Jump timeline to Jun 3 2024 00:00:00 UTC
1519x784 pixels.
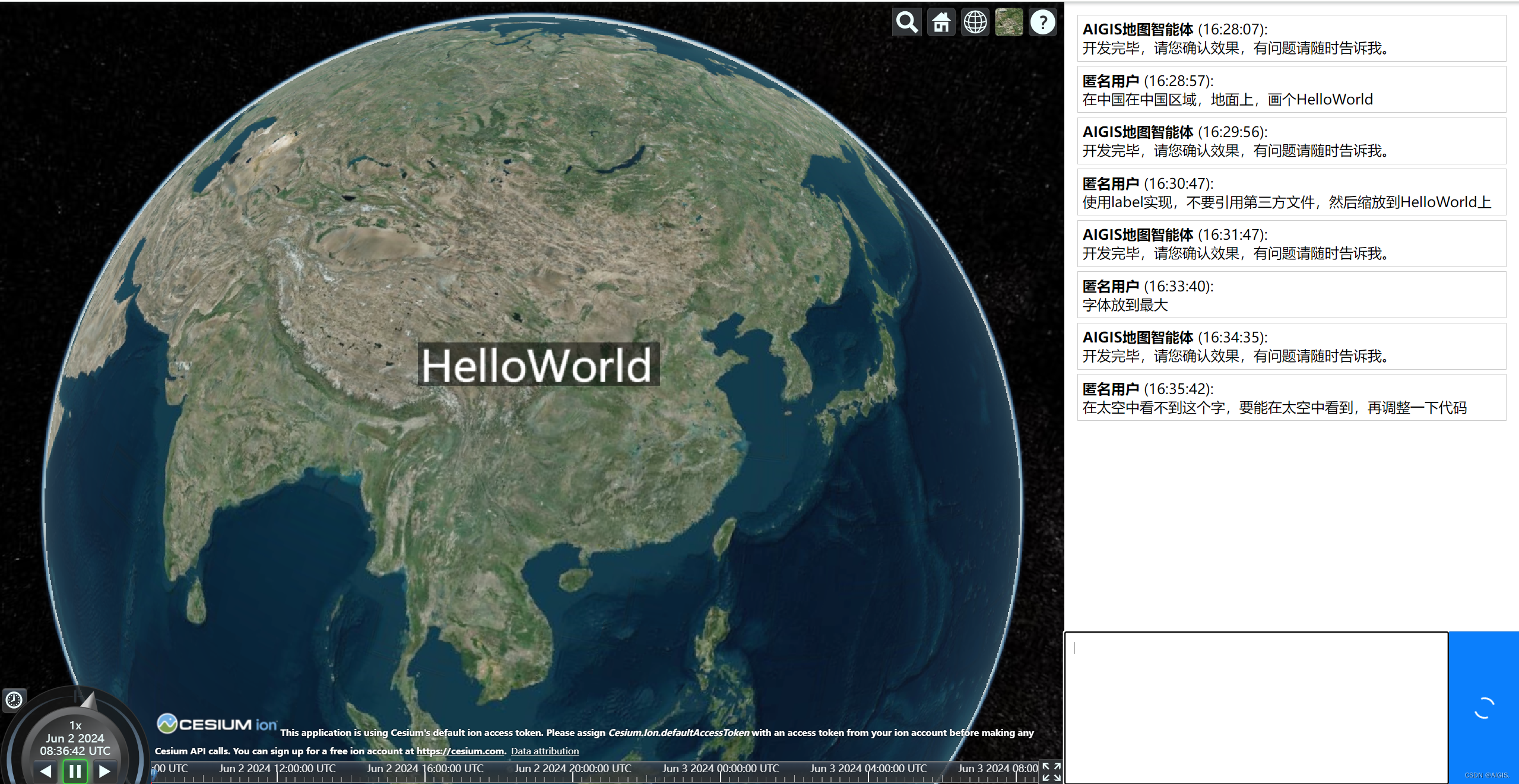tap(721, 769)
